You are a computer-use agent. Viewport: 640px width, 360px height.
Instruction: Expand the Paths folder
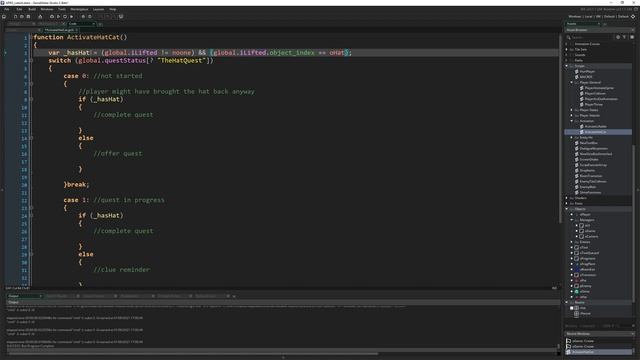coord(567,60)
